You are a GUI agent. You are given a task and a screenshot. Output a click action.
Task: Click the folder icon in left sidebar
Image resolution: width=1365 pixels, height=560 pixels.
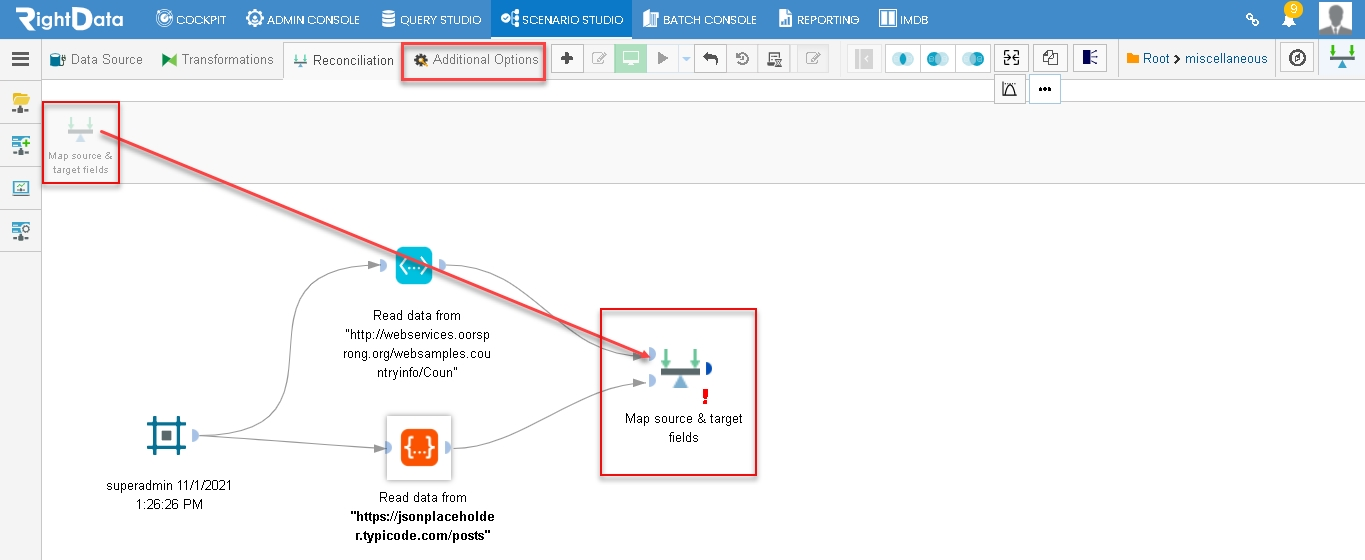click(20, 102)
